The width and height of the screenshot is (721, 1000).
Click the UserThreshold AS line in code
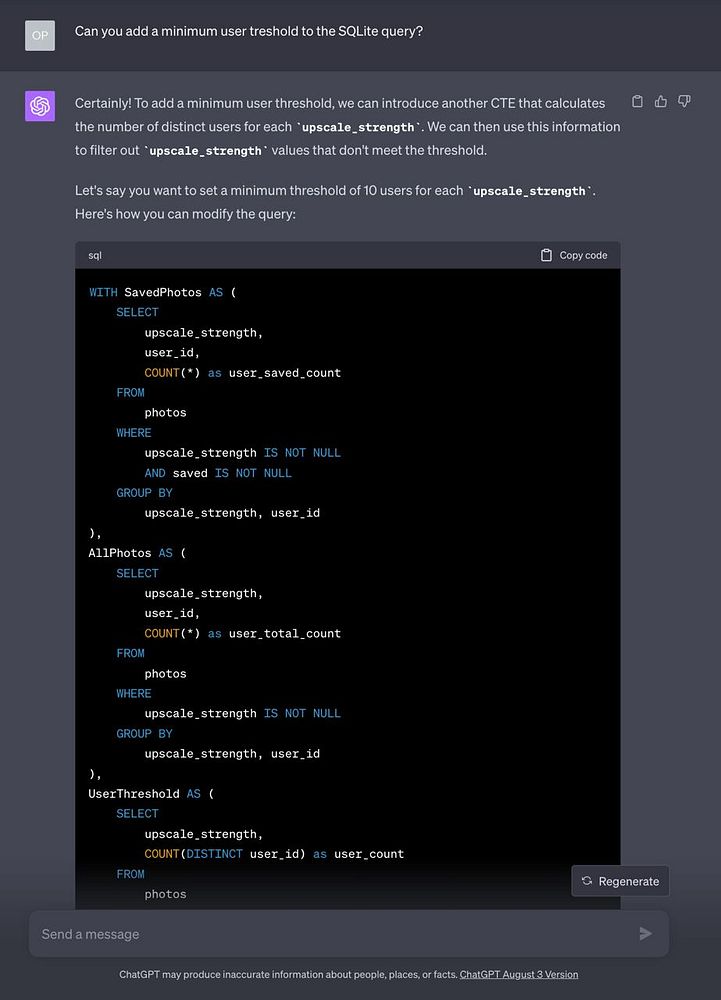pos(151,793)
